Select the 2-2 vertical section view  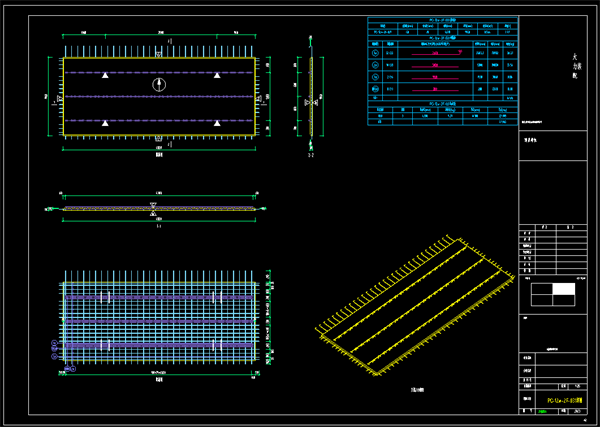[x=311, y=94]
